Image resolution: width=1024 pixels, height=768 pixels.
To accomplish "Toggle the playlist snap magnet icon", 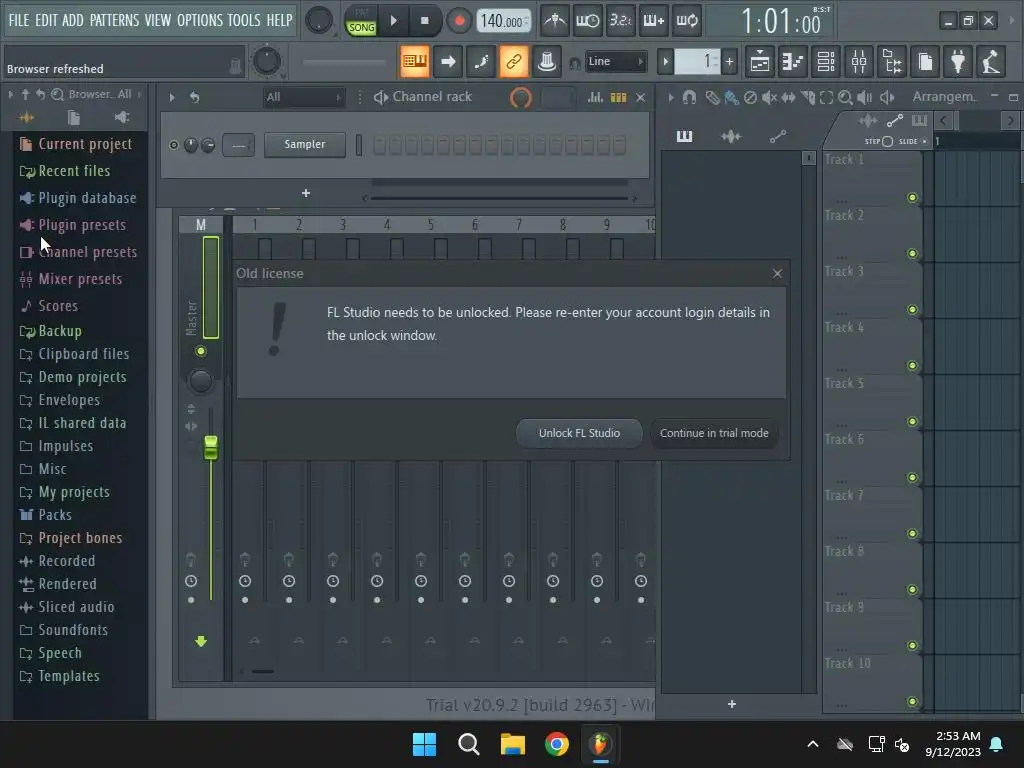I will pos(689,97).
